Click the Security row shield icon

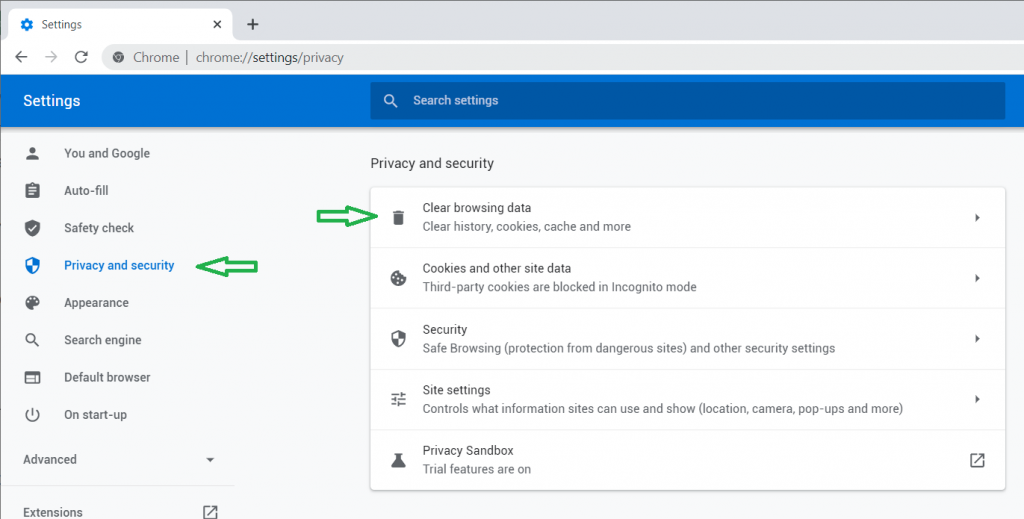[398, 339]
